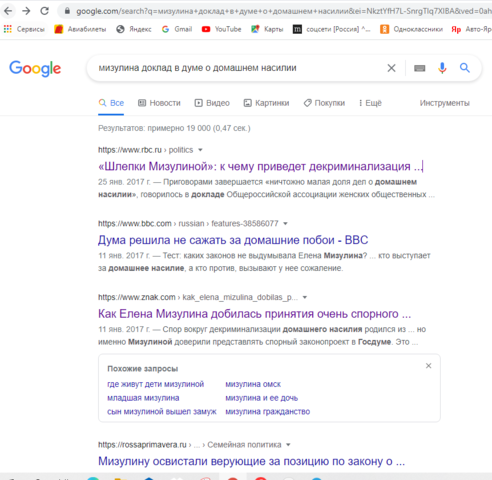This screenshot has width=492, height=480.
Task: Search мизулина и ее дочь
Action: pyautogui.click(x=261, y=398)
